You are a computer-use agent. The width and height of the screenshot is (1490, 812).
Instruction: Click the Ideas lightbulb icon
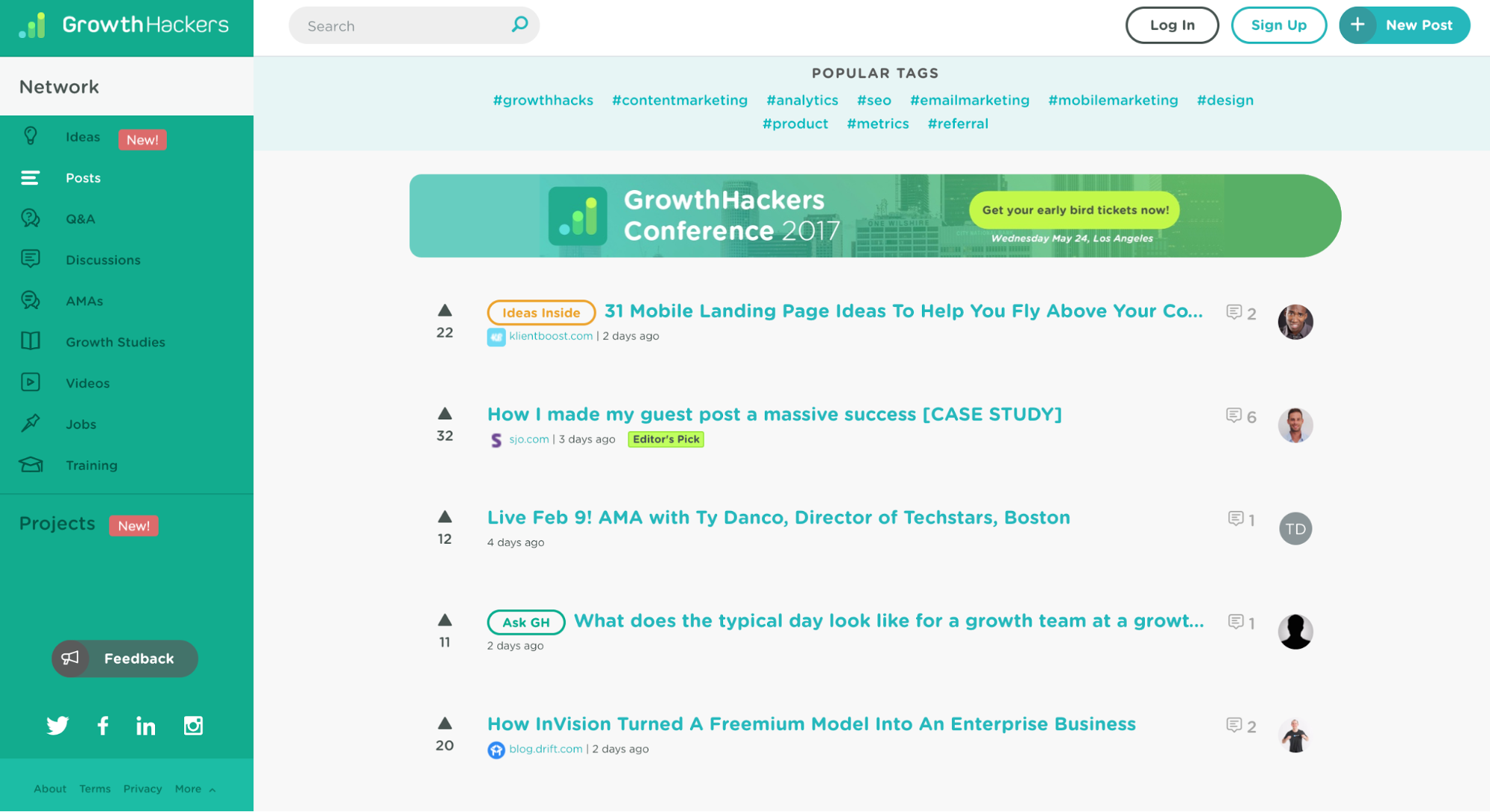coord(31,136)
